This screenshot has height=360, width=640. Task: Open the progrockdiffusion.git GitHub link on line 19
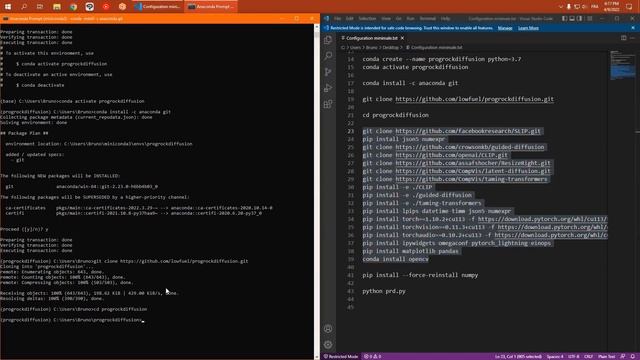click(474, 99)
